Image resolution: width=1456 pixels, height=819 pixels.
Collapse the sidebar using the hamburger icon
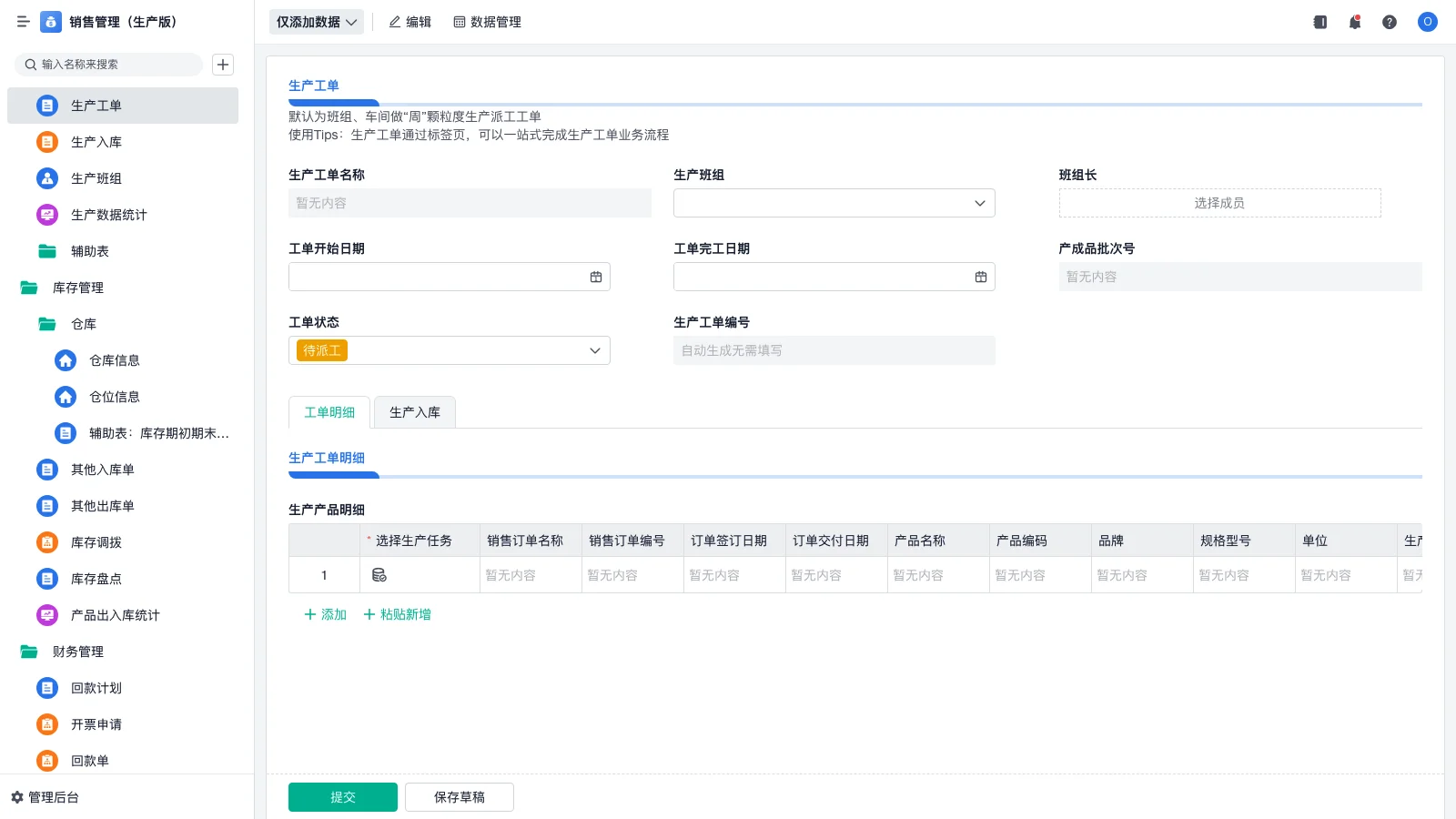[x=23, y=22]
